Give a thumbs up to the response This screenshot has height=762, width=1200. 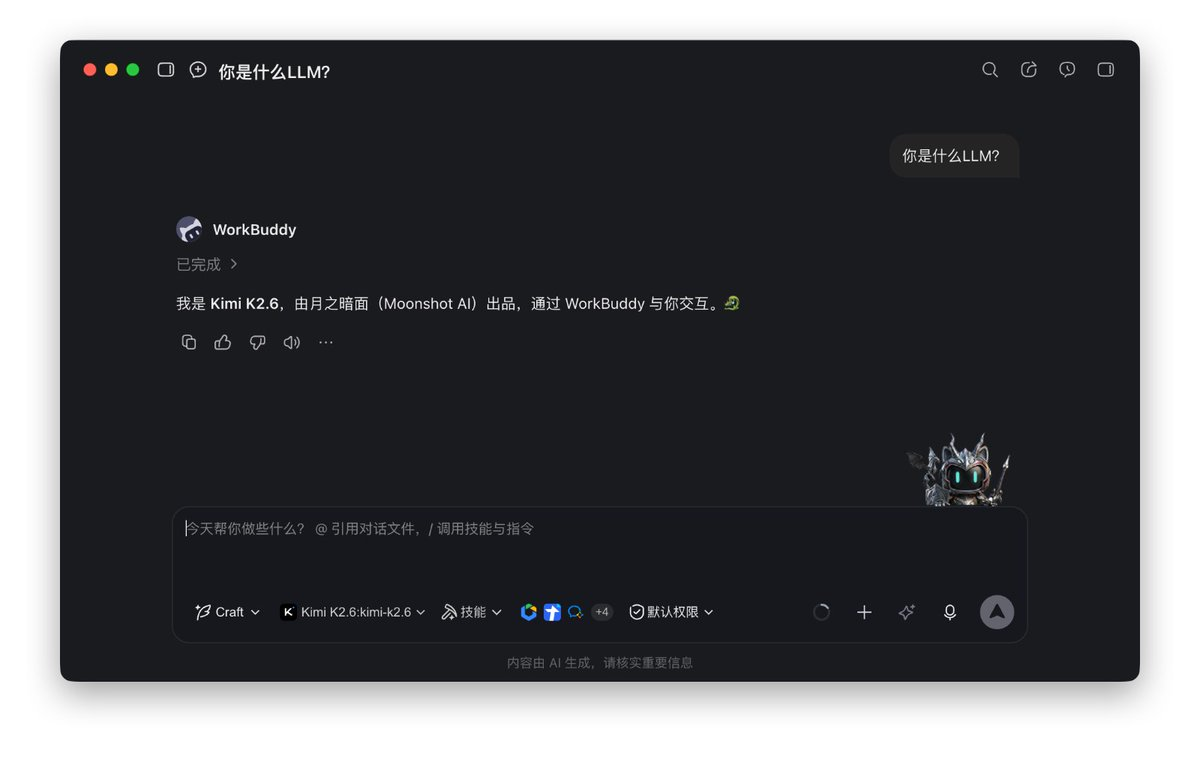pyautogui.click(x=223, y=342)
